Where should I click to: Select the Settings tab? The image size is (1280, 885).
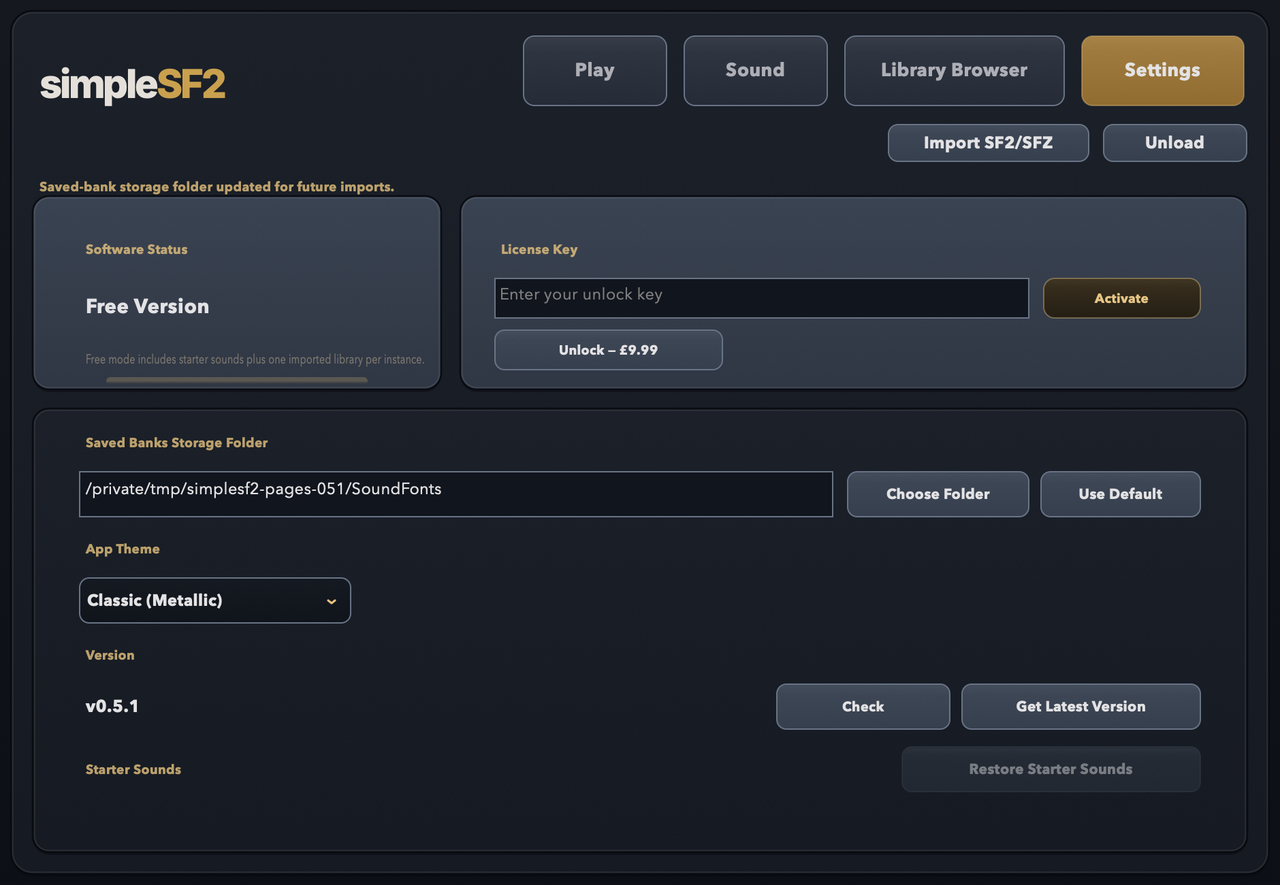point(1162,71)
